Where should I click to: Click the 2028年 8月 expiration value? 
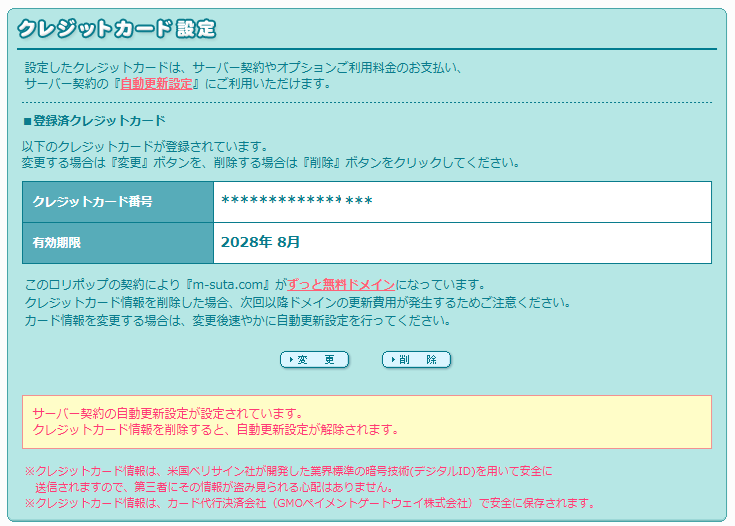[260, 243]
